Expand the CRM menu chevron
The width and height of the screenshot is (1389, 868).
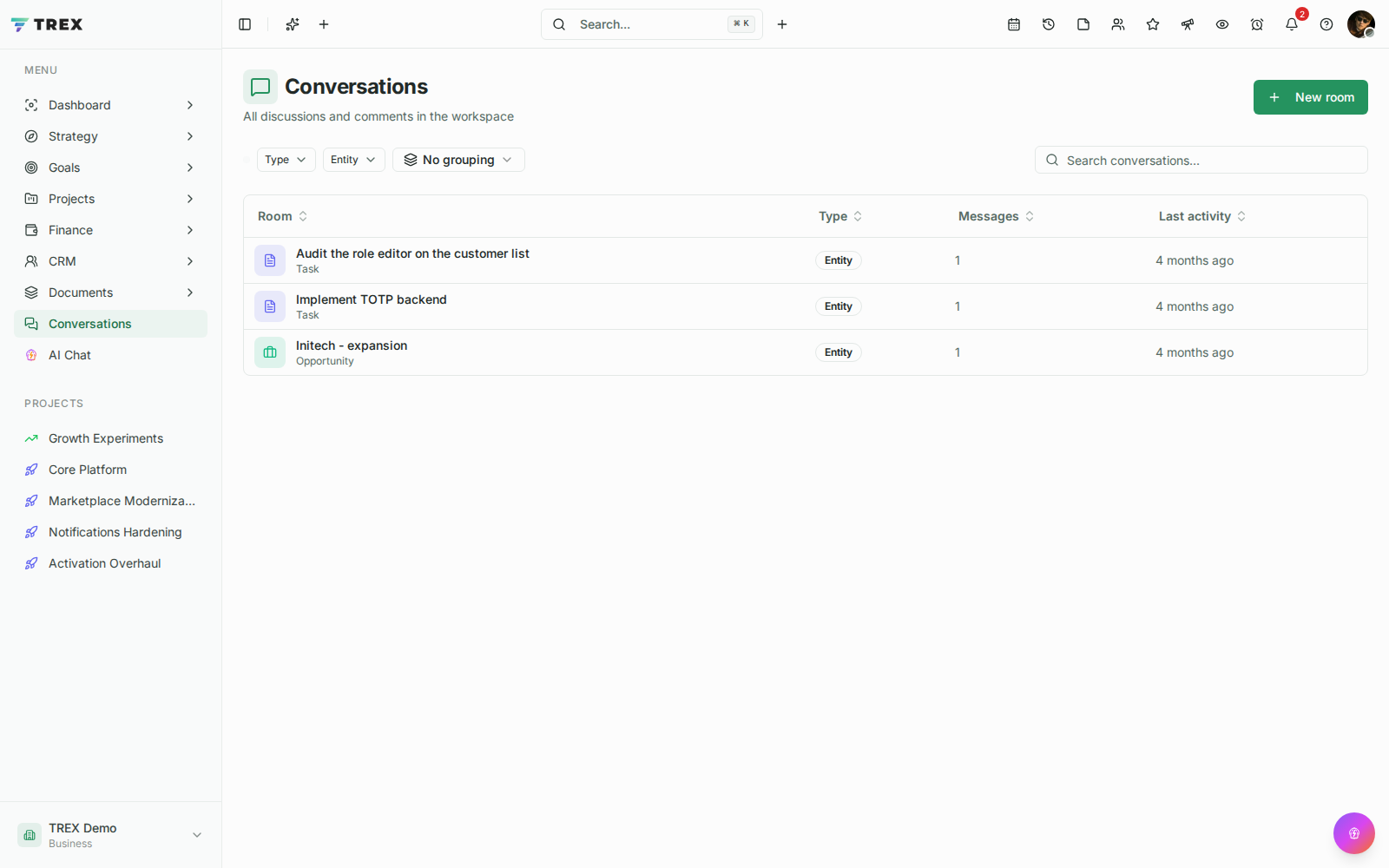click(x=190, y=261)
